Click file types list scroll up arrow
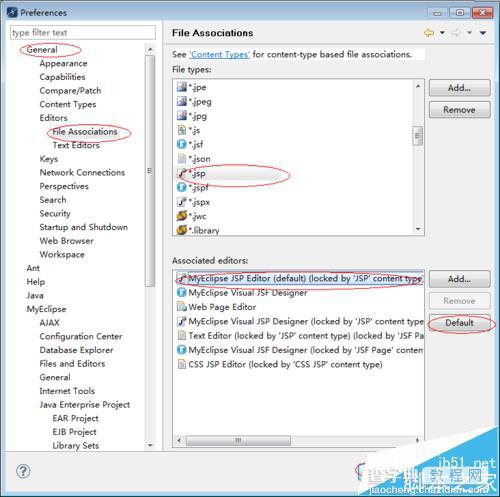The width and height of the screenshot is (500, 497). coord(418,86)
